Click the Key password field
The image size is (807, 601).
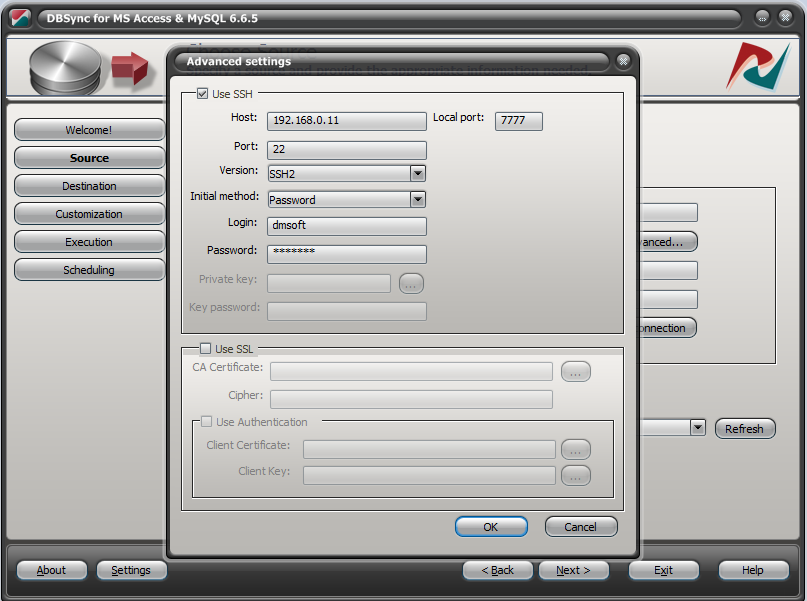(347, 311)
